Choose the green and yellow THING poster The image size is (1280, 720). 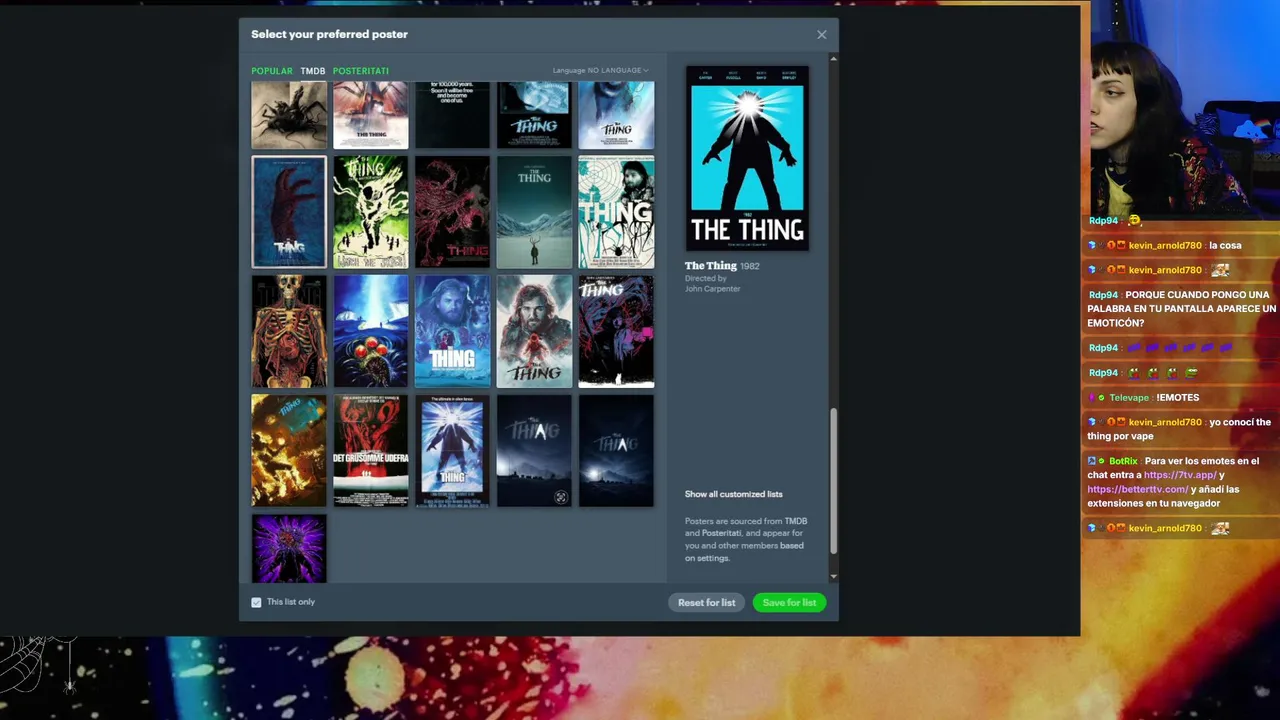coord(371,212)
